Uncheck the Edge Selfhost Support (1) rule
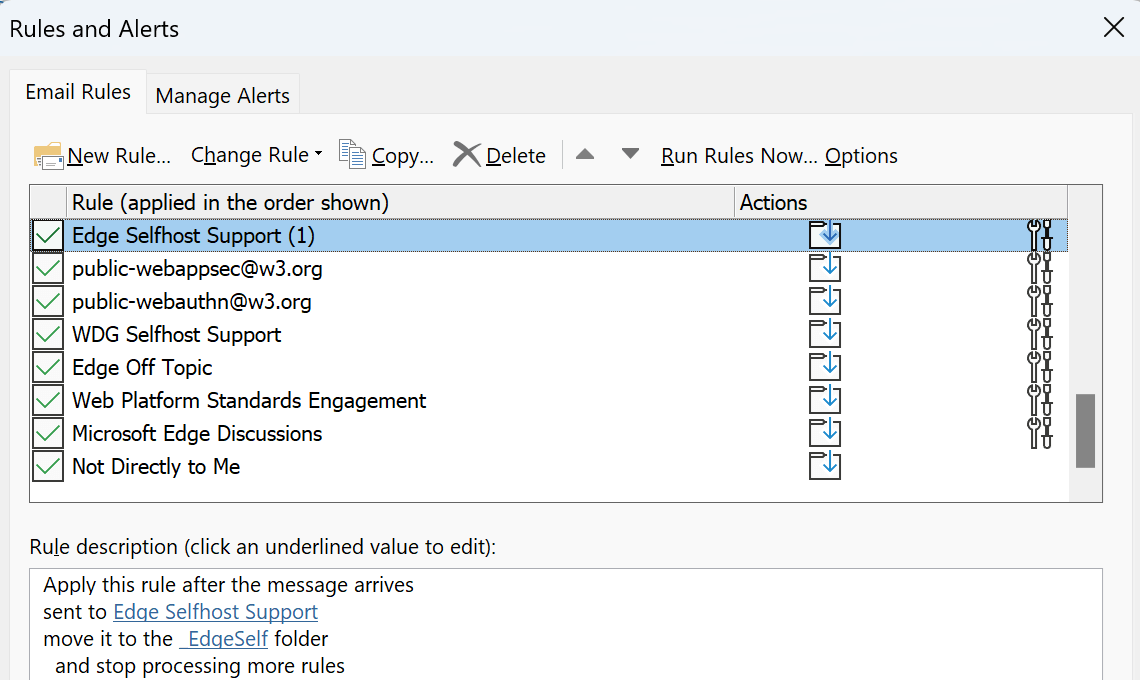 point(48,235)
